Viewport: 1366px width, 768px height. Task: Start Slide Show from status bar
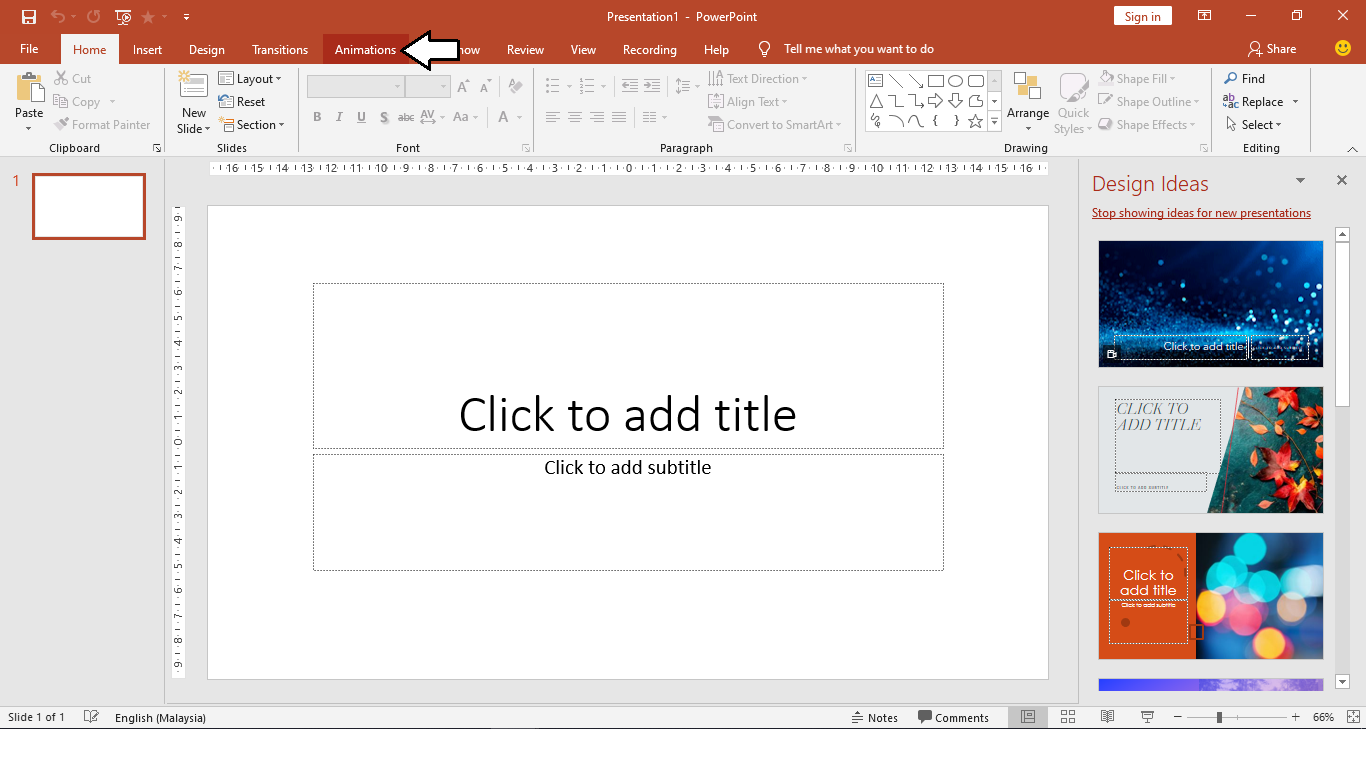click(1146, 717)
